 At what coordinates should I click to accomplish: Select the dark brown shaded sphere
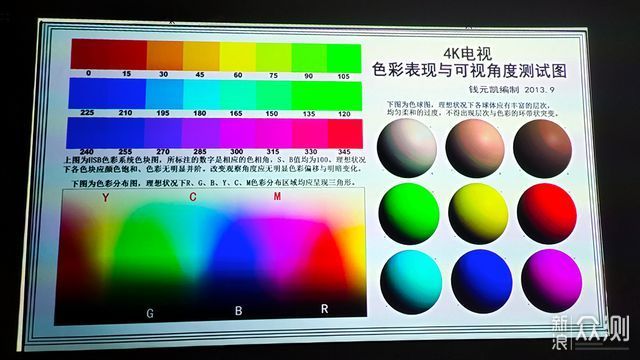coord(542,149)
